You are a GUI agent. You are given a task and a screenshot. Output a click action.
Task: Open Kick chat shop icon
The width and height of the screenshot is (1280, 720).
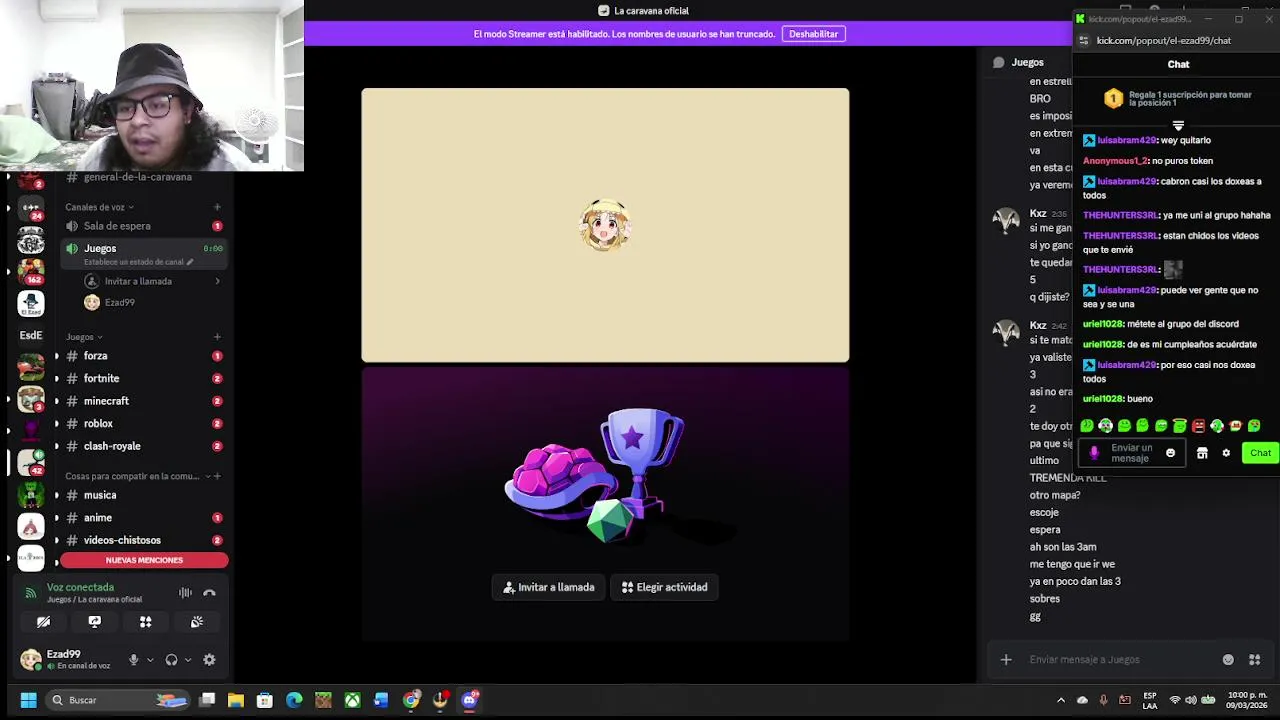[x=1202, y=453]
